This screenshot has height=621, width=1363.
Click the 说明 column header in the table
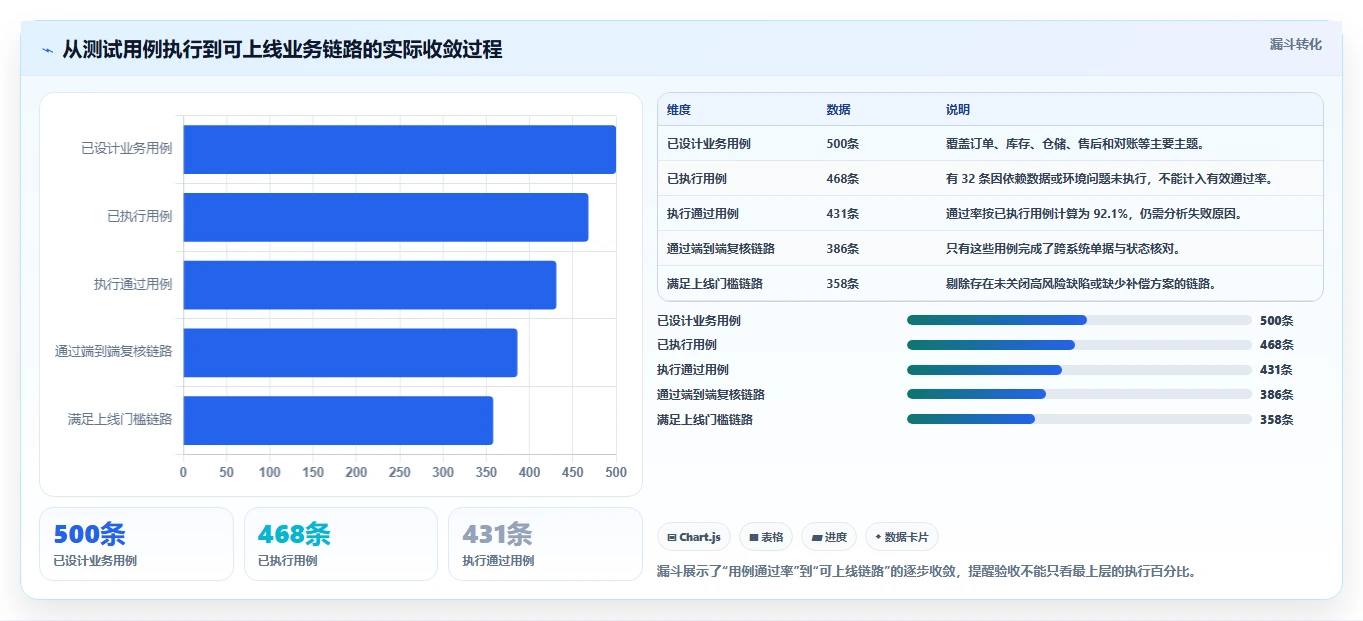(958, 110)
